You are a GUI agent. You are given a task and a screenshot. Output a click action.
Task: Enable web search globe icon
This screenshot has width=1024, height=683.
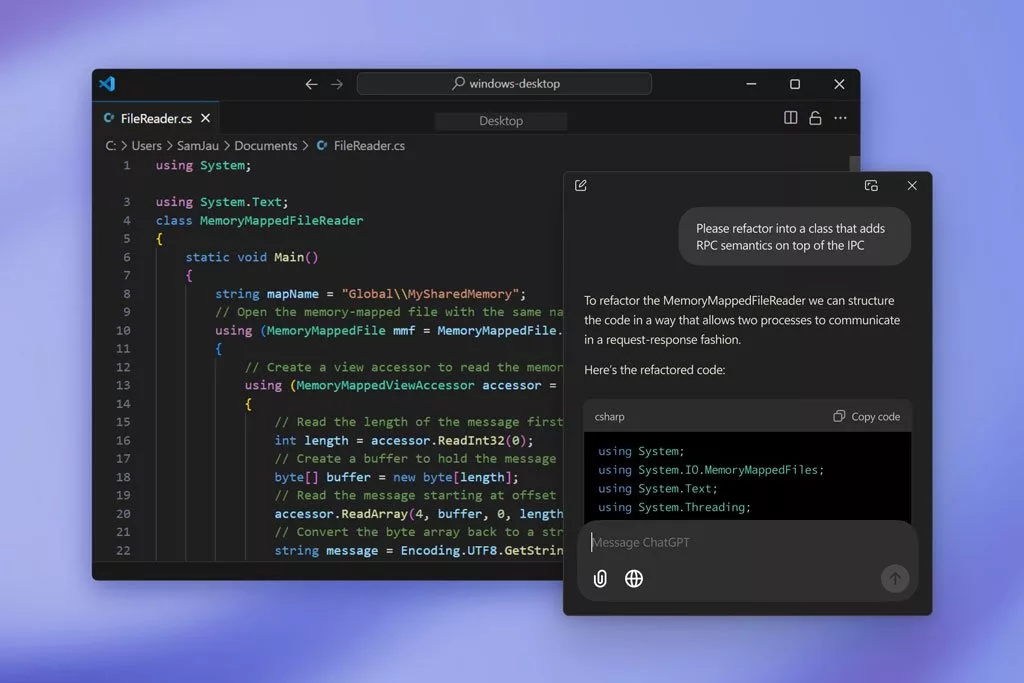tap(633, 578)
